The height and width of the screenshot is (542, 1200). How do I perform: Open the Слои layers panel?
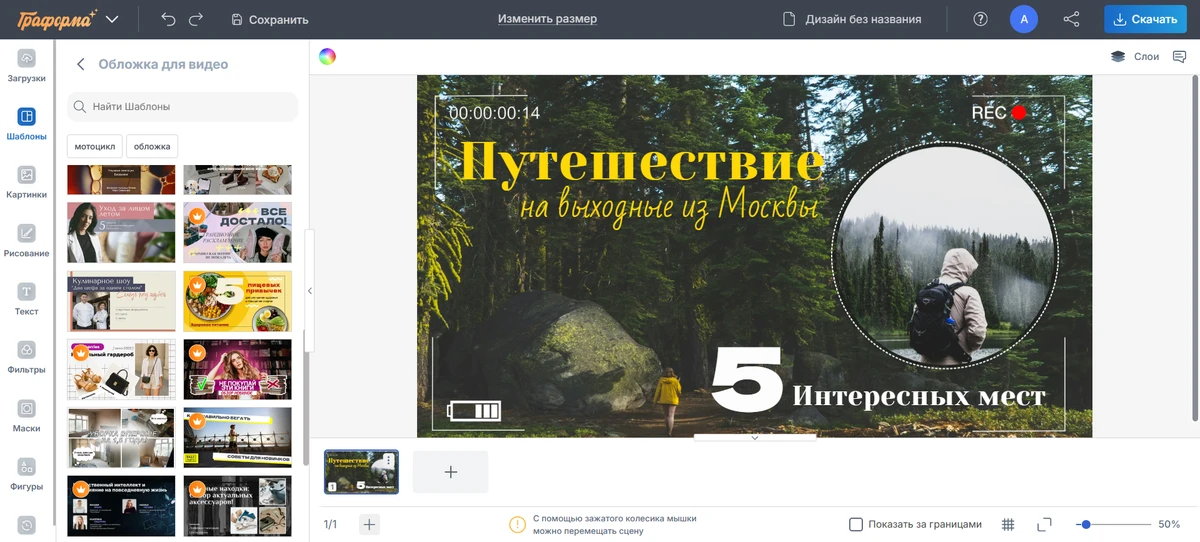click(x=1135, y=57)
